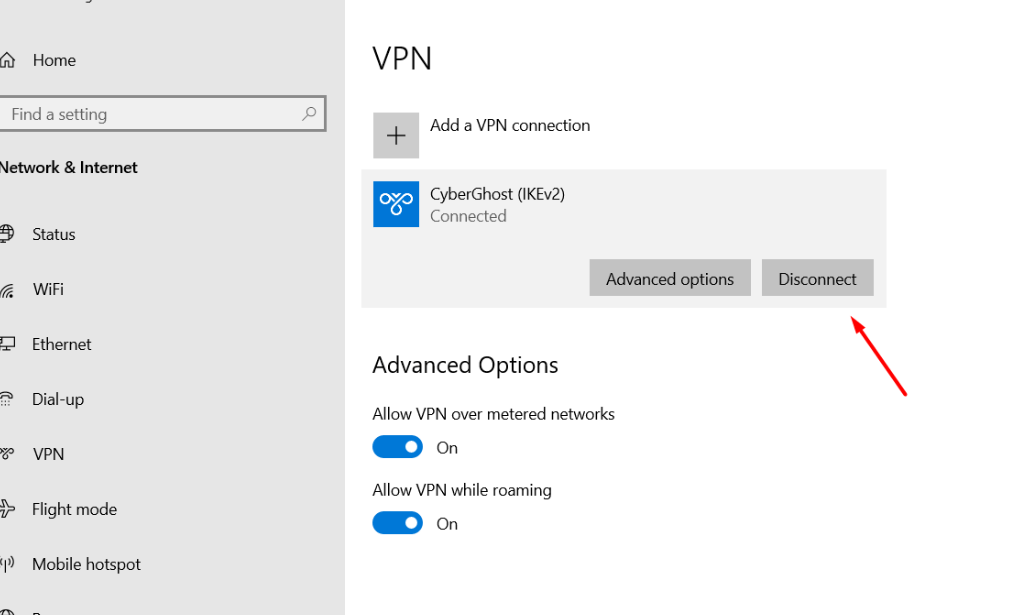Open Home settings page
1017x615 pixels.
(54, 60)
